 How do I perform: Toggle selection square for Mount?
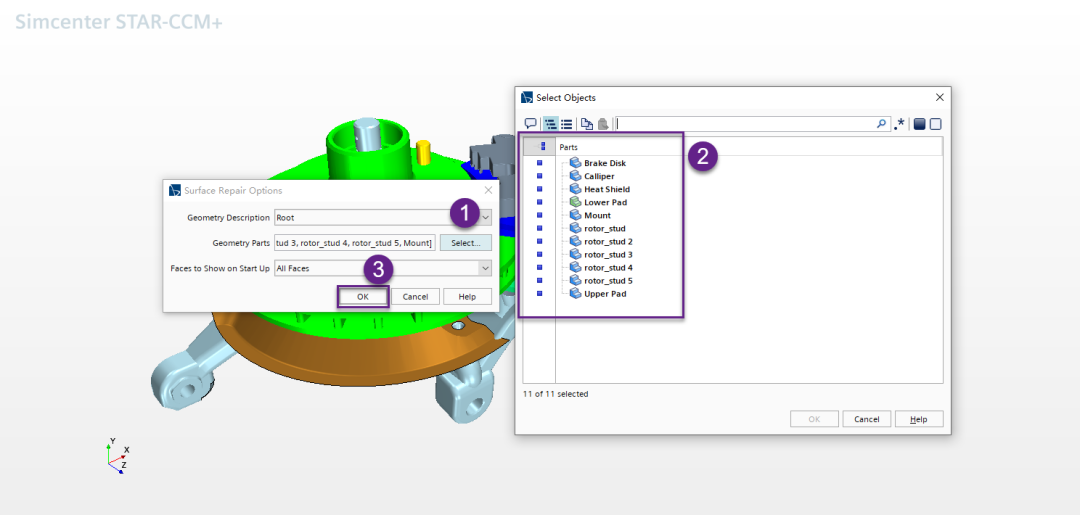(x=539, y=216)
